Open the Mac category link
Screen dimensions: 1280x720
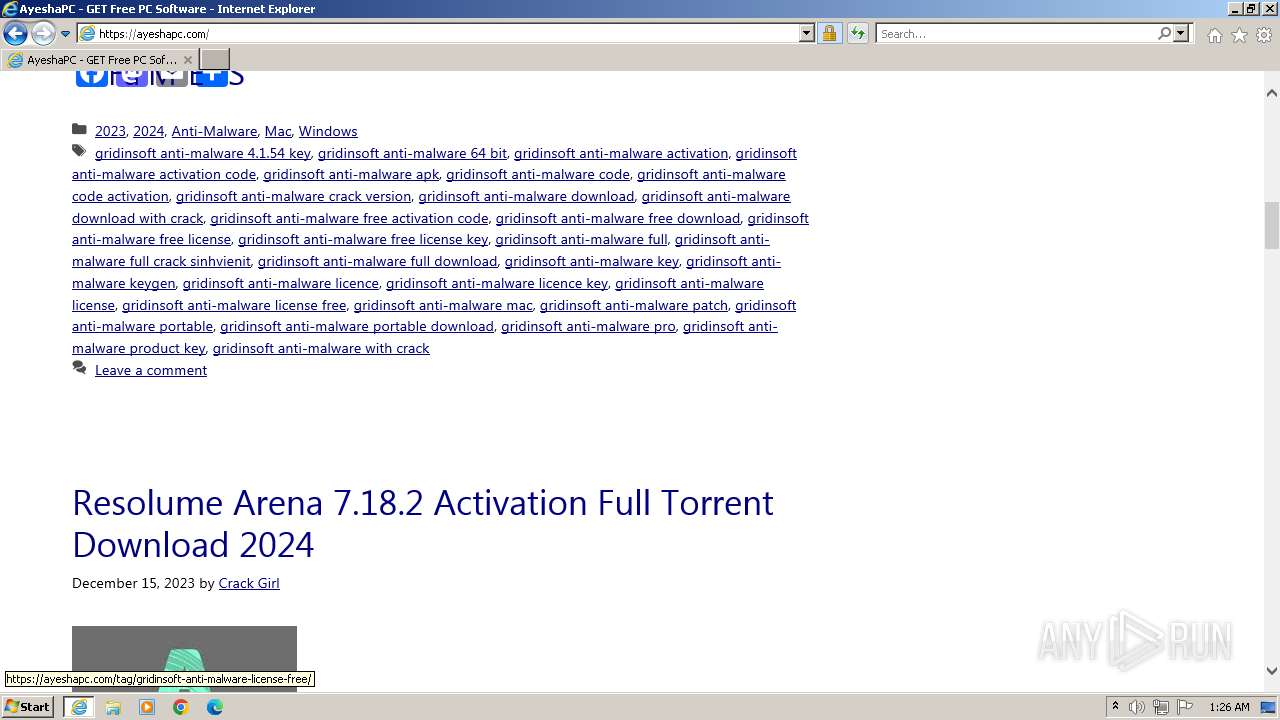click(x=278, y=131)
